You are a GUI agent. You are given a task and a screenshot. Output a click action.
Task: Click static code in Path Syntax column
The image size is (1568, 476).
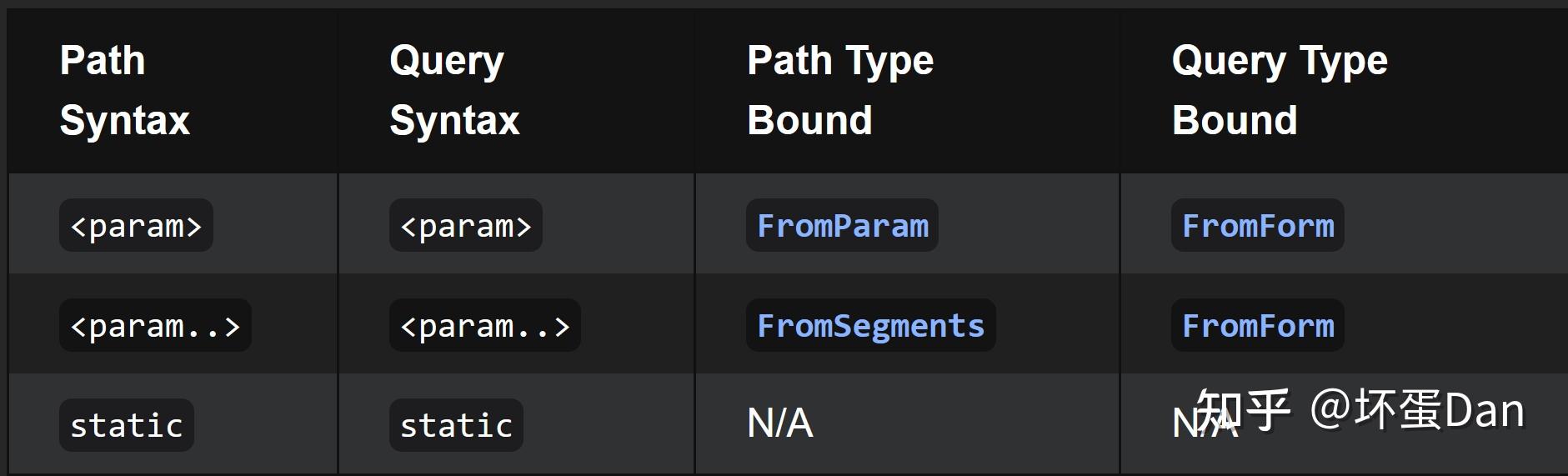[127, 426]
